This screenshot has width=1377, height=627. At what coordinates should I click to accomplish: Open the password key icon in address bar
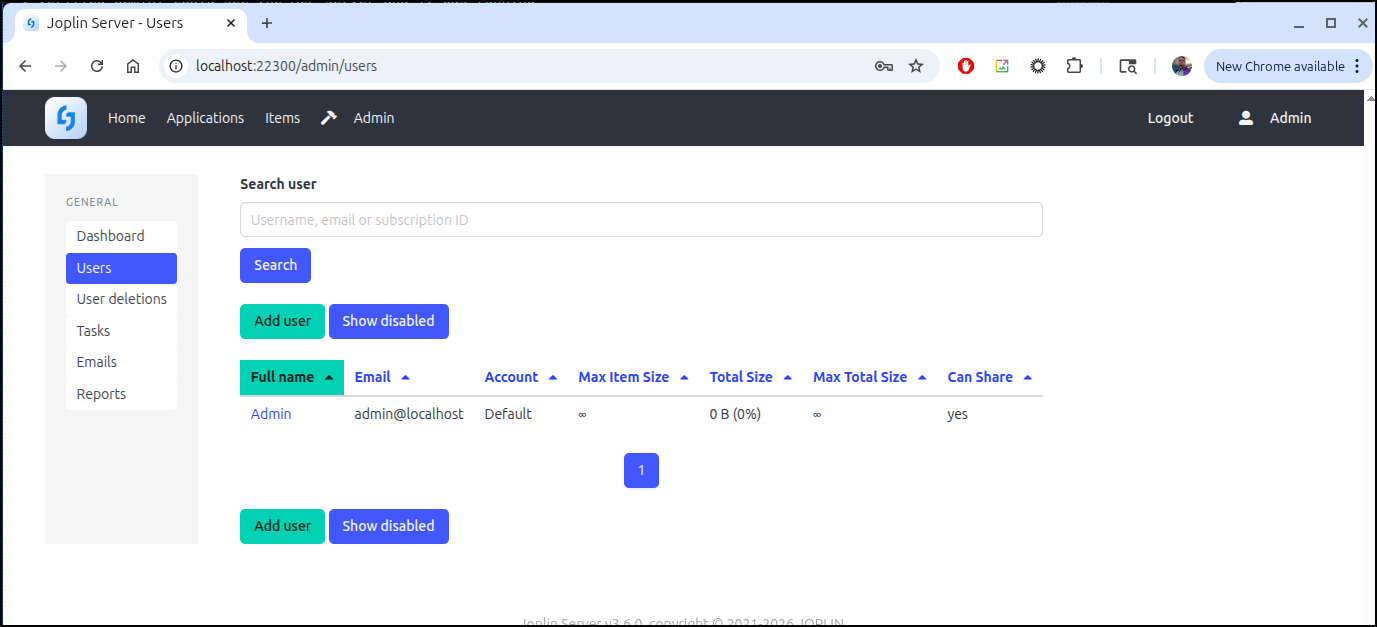pyautogui.click(x=883, y=66)
